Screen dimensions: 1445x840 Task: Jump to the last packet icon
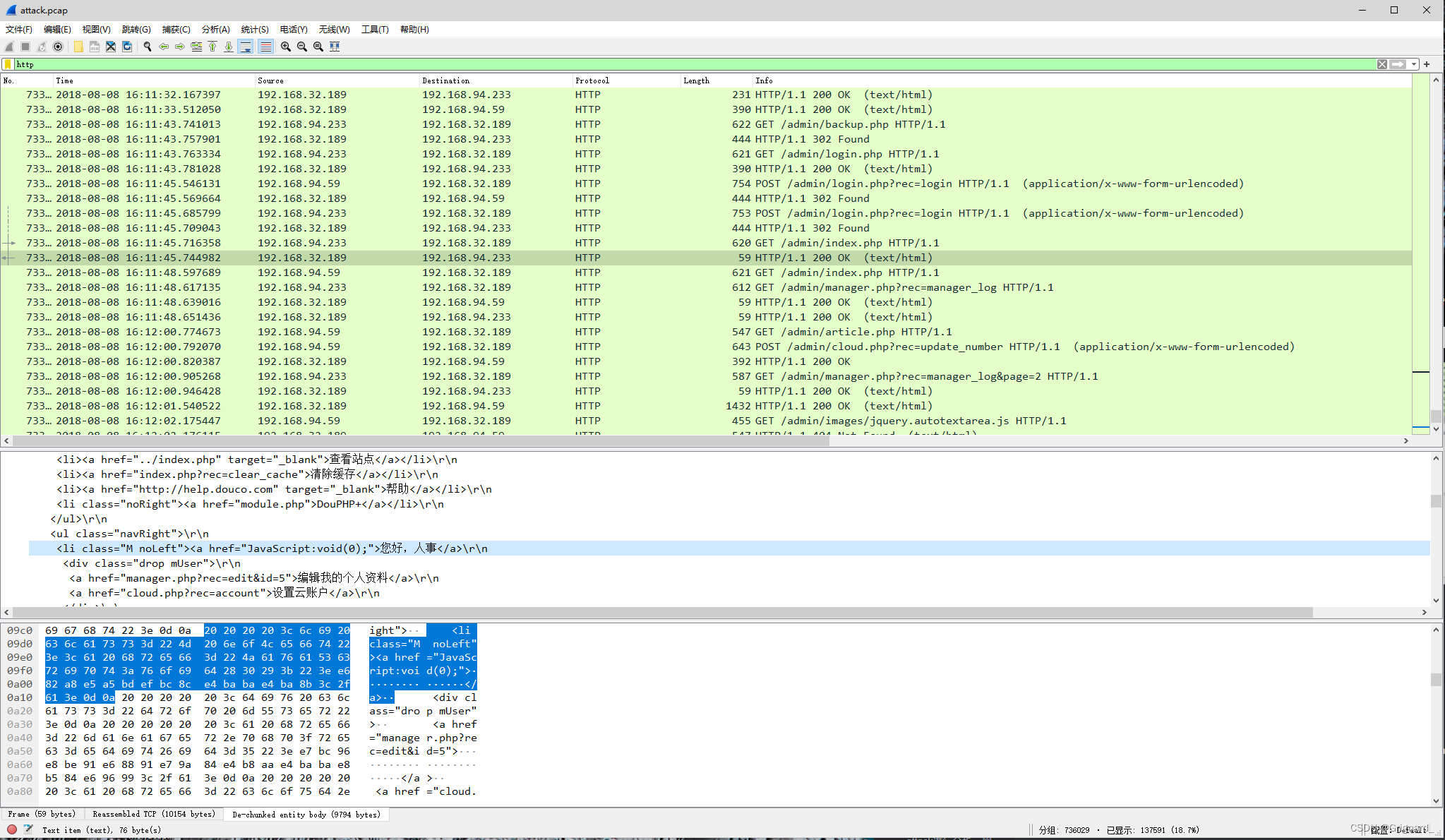pos(229,47)
